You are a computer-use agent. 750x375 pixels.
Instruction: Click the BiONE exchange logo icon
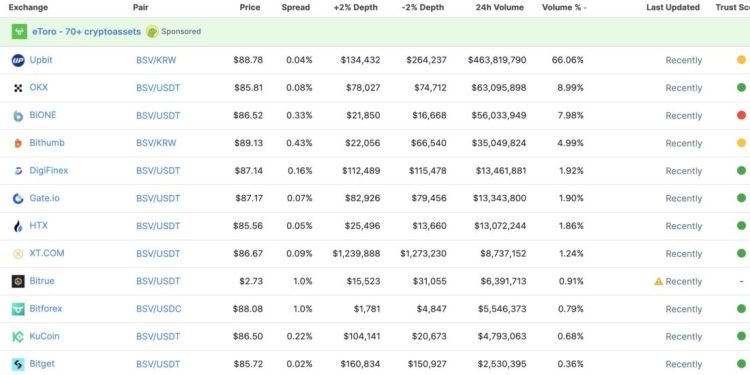coord(18,116)
